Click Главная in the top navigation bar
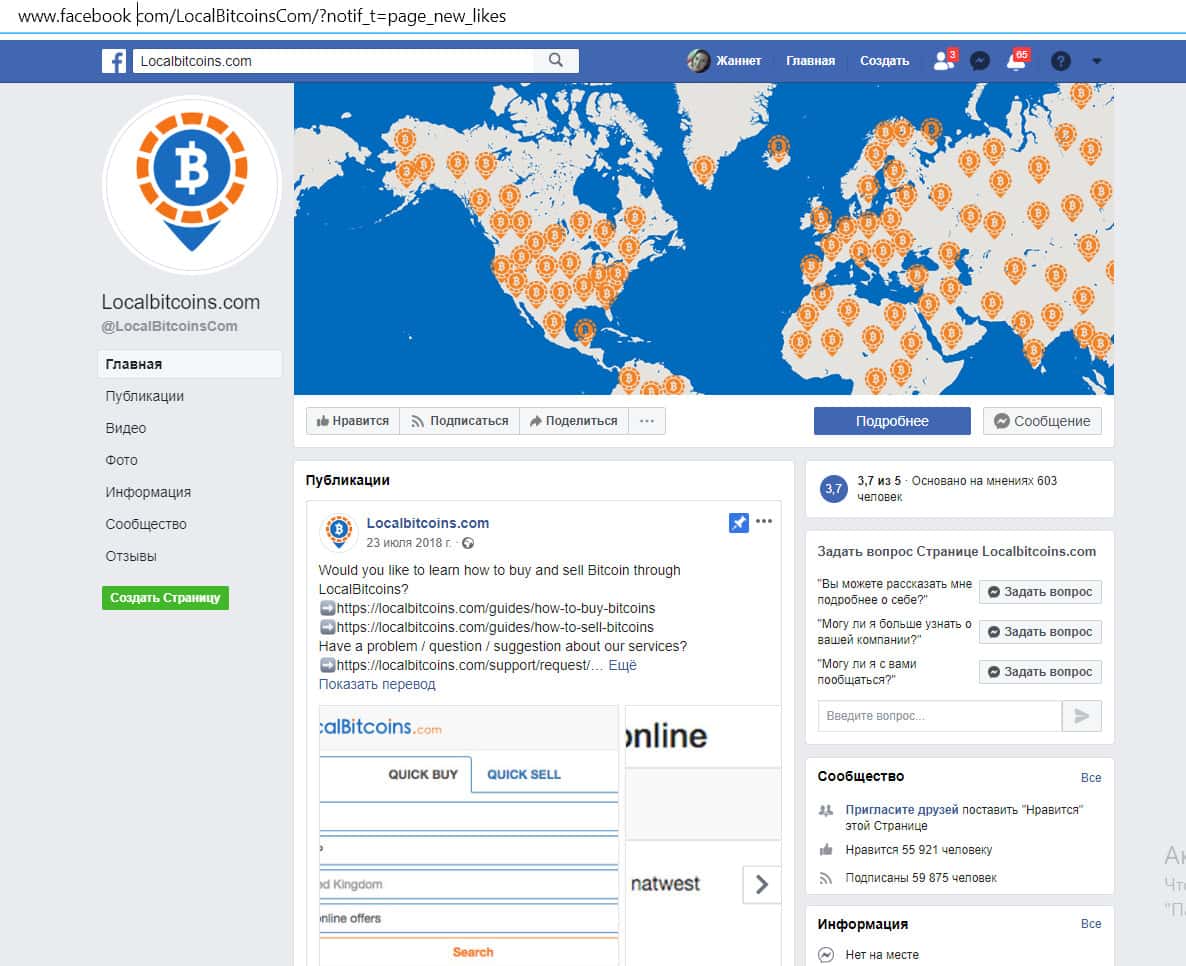1186x966 pixels. click(810, 61)
